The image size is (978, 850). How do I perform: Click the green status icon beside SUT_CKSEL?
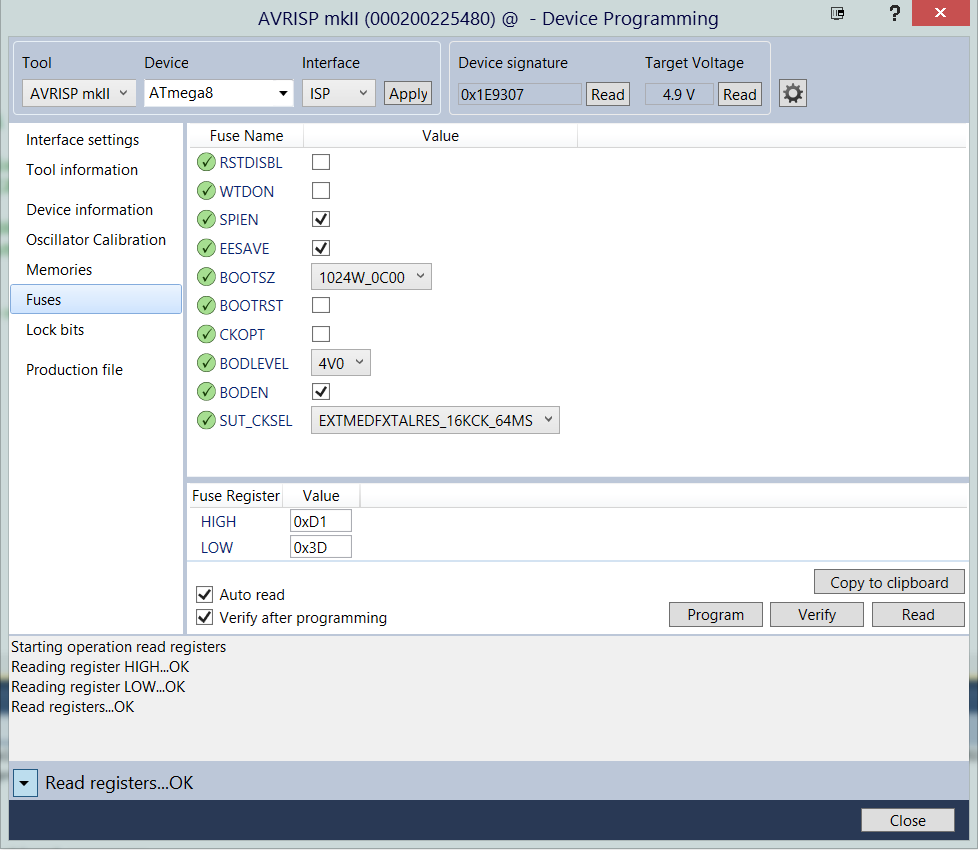click(206, 420)
